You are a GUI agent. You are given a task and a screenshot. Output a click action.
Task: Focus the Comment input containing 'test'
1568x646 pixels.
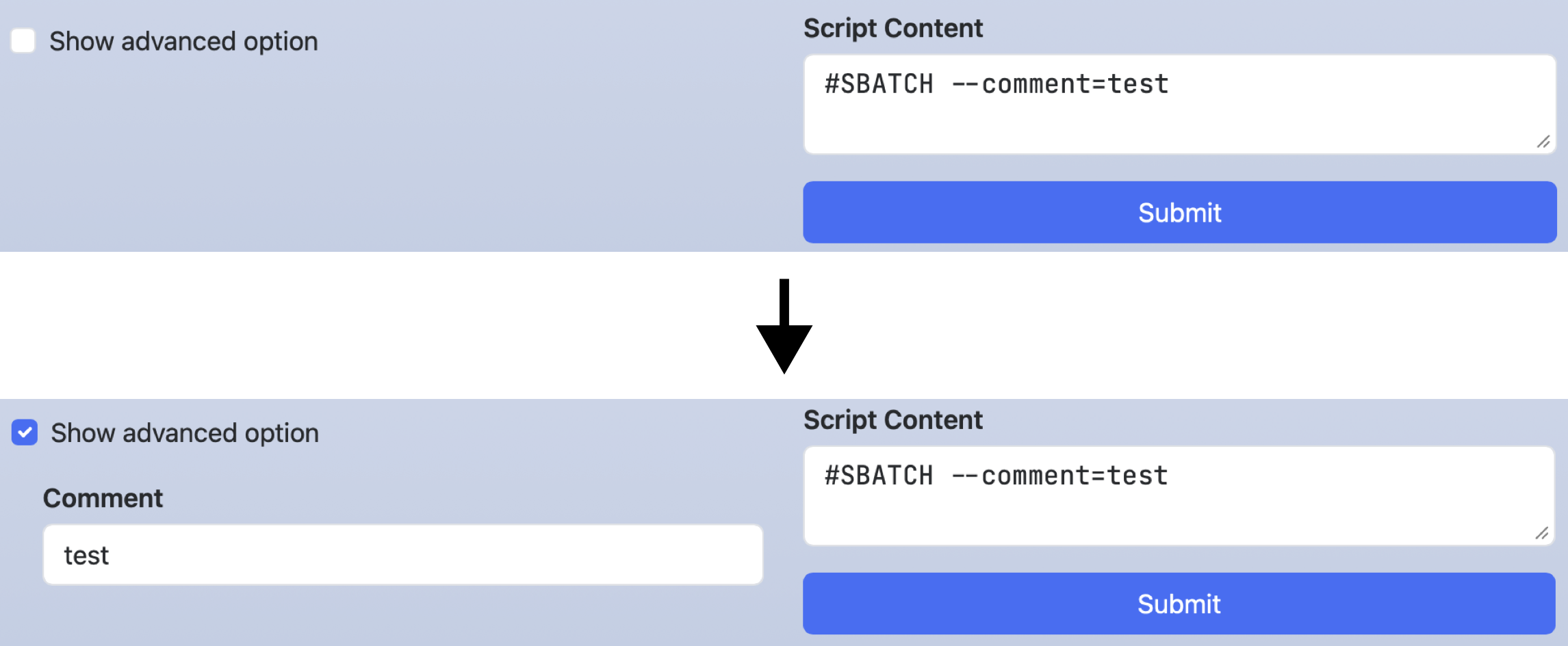402,555
